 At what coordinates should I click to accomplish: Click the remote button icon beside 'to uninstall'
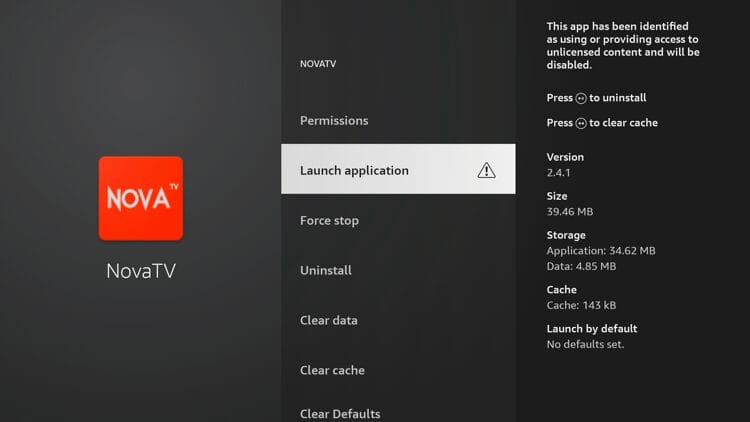pos(581,98)
